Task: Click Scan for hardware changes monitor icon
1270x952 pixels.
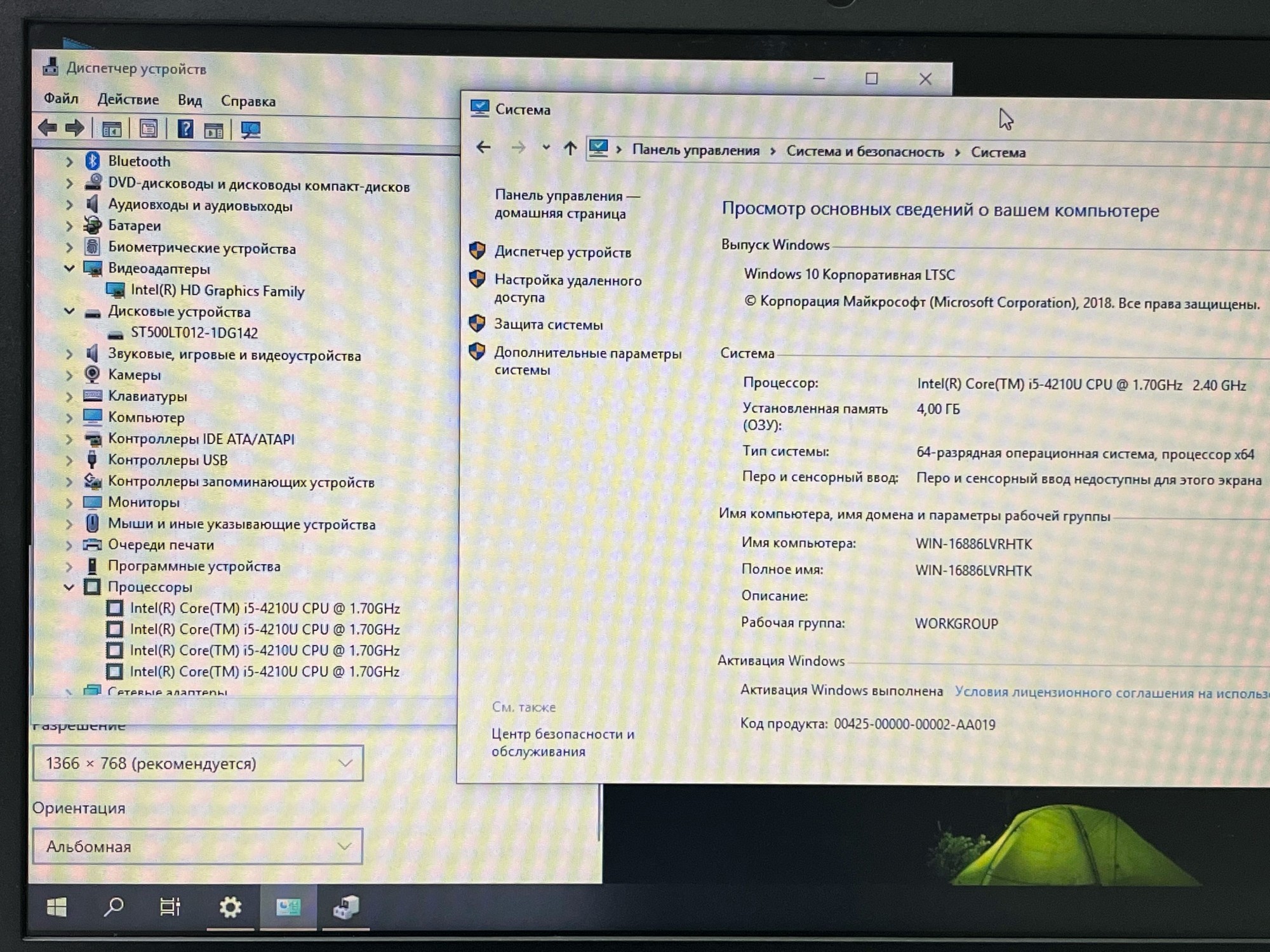Action: [x=251, y=130]
